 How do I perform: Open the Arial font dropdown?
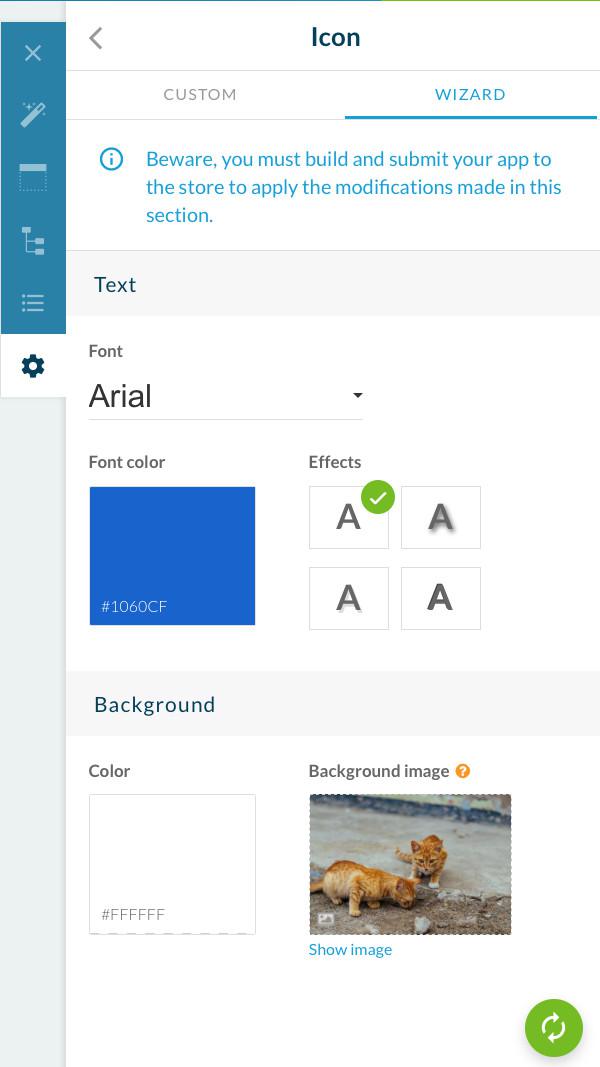pyautogui.click(x=225, y=396)
